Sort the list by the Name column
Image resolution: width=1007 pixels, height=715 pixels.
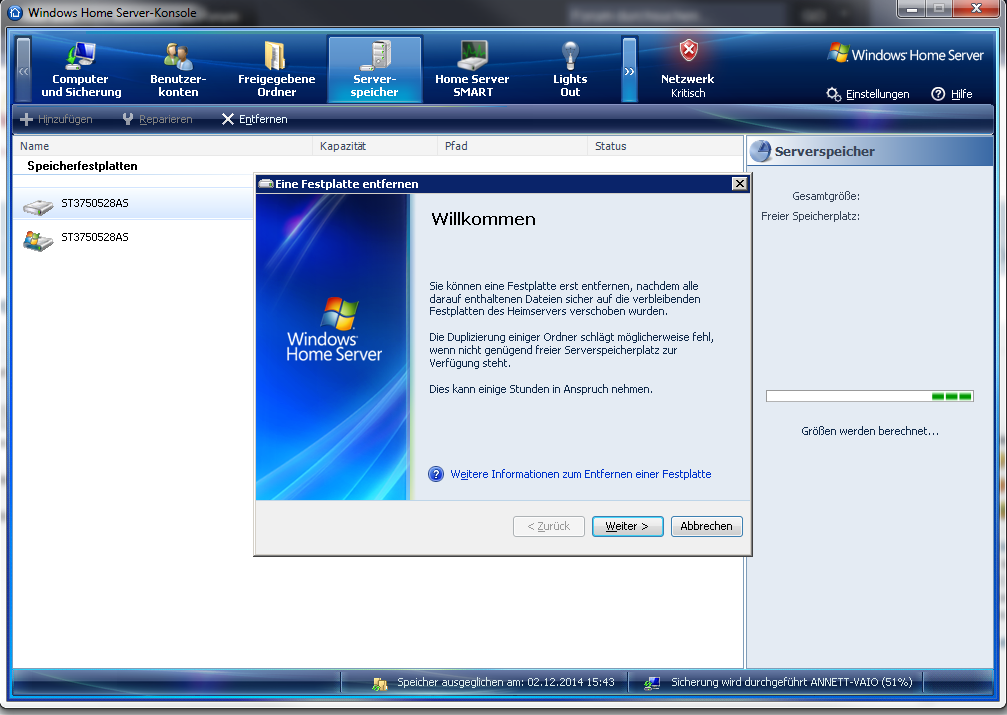tap(163, 146)
